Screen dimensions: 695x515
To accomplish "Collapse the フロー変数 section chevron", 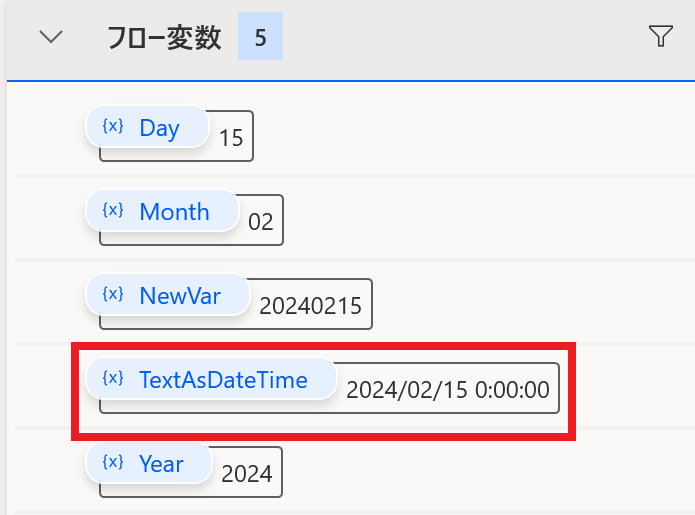I will (51, 37).
